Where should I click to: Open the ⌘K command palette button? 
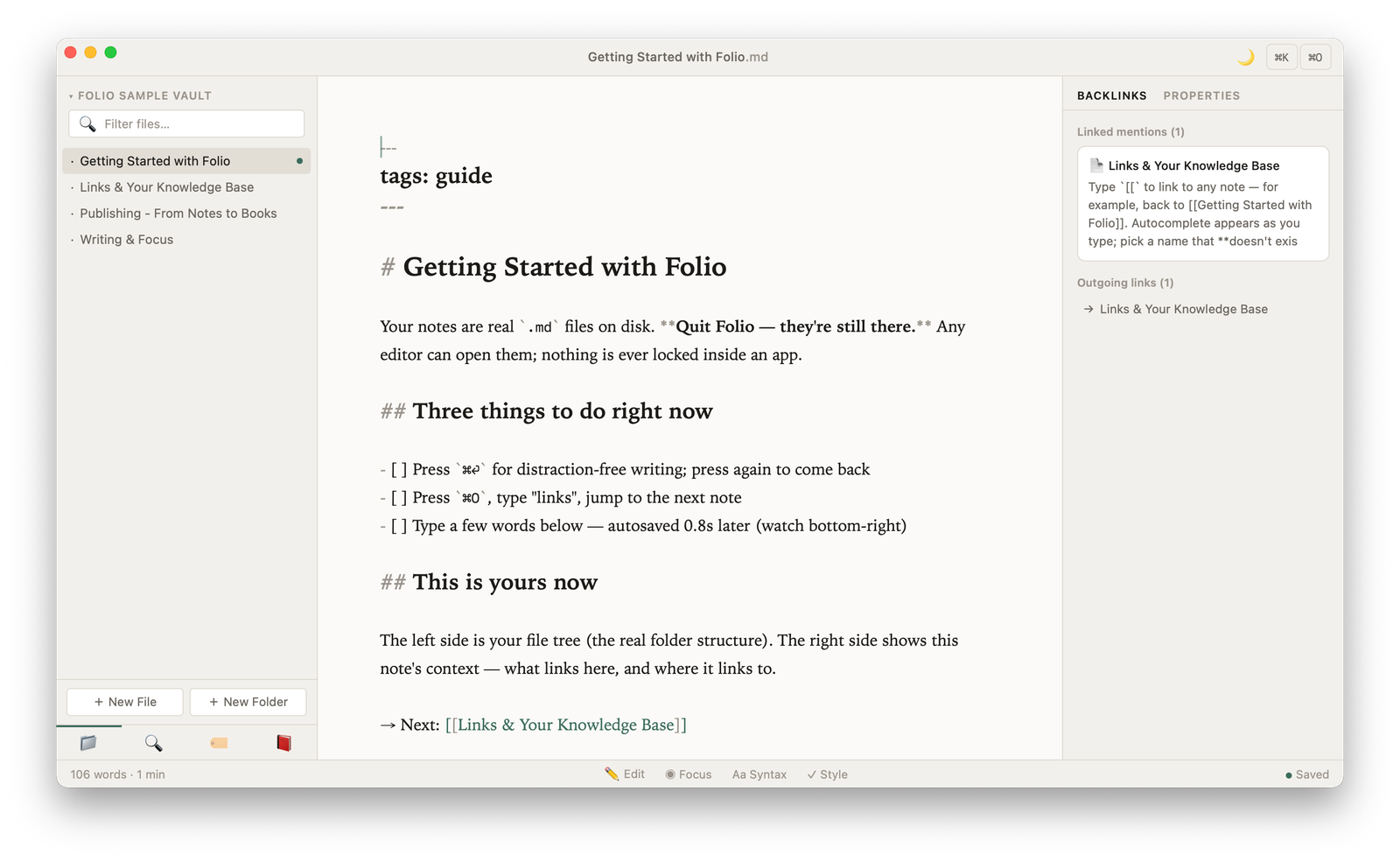coord(1281,58)
